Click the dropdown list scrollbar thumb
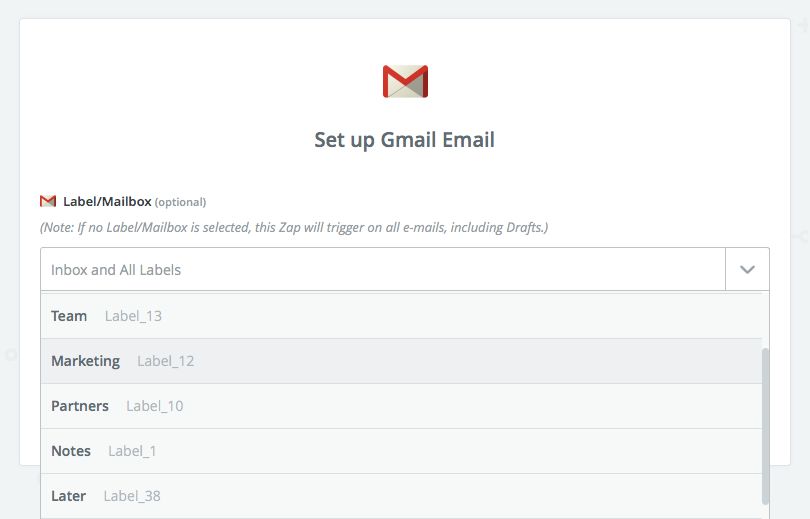810x519 pixels. pyautogui.click(x=765, y=425)
